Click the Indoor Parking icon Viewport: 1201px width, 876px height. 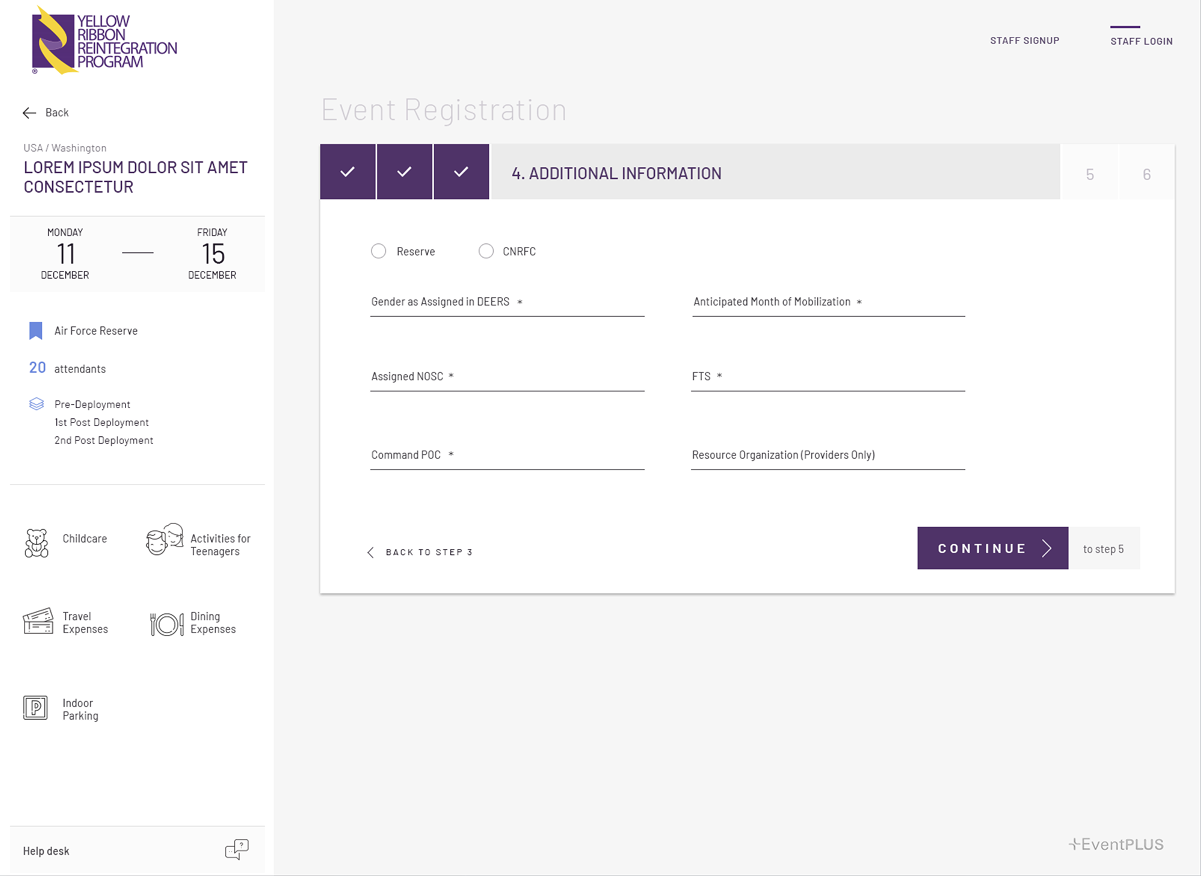(x=35, y=708)
